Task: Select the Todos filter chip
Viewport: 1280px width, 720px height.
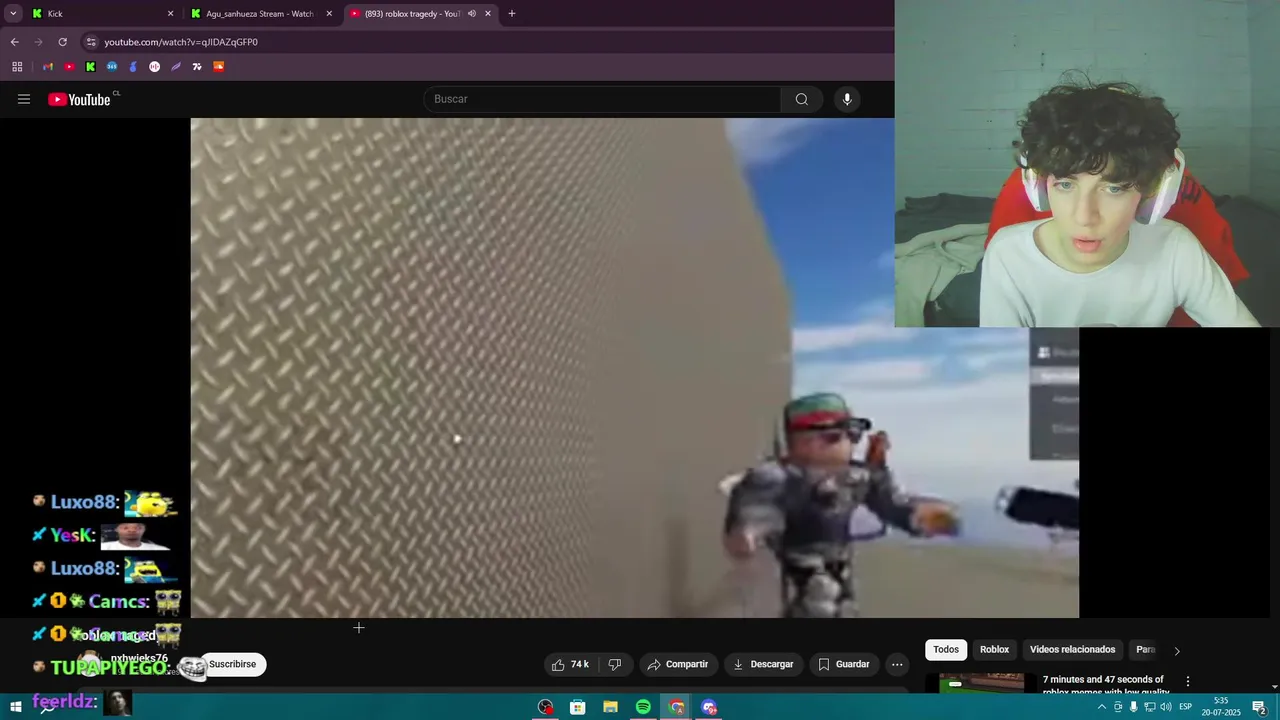Action: [x=946, y=649]
